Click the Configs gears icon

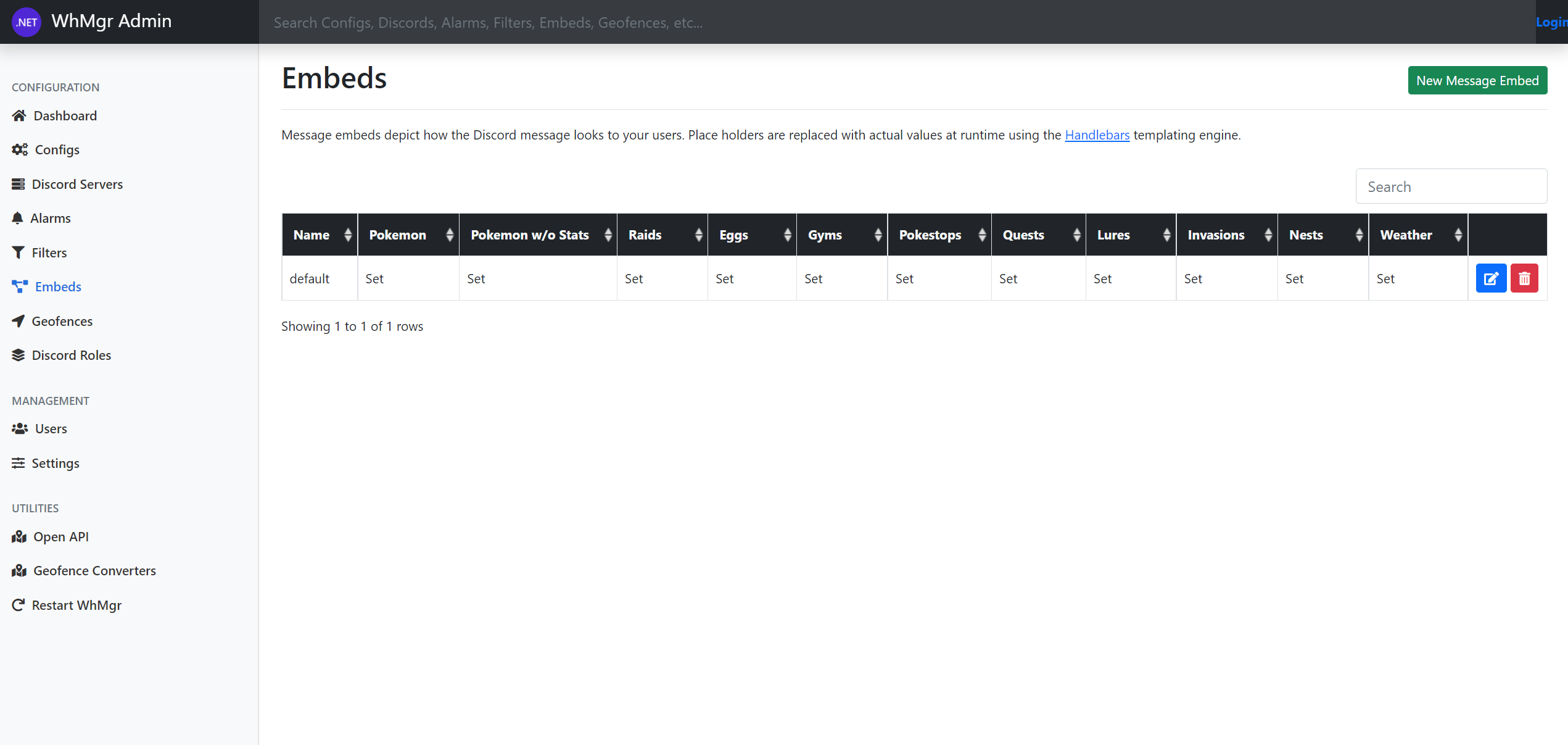click(x=20, y=149)
